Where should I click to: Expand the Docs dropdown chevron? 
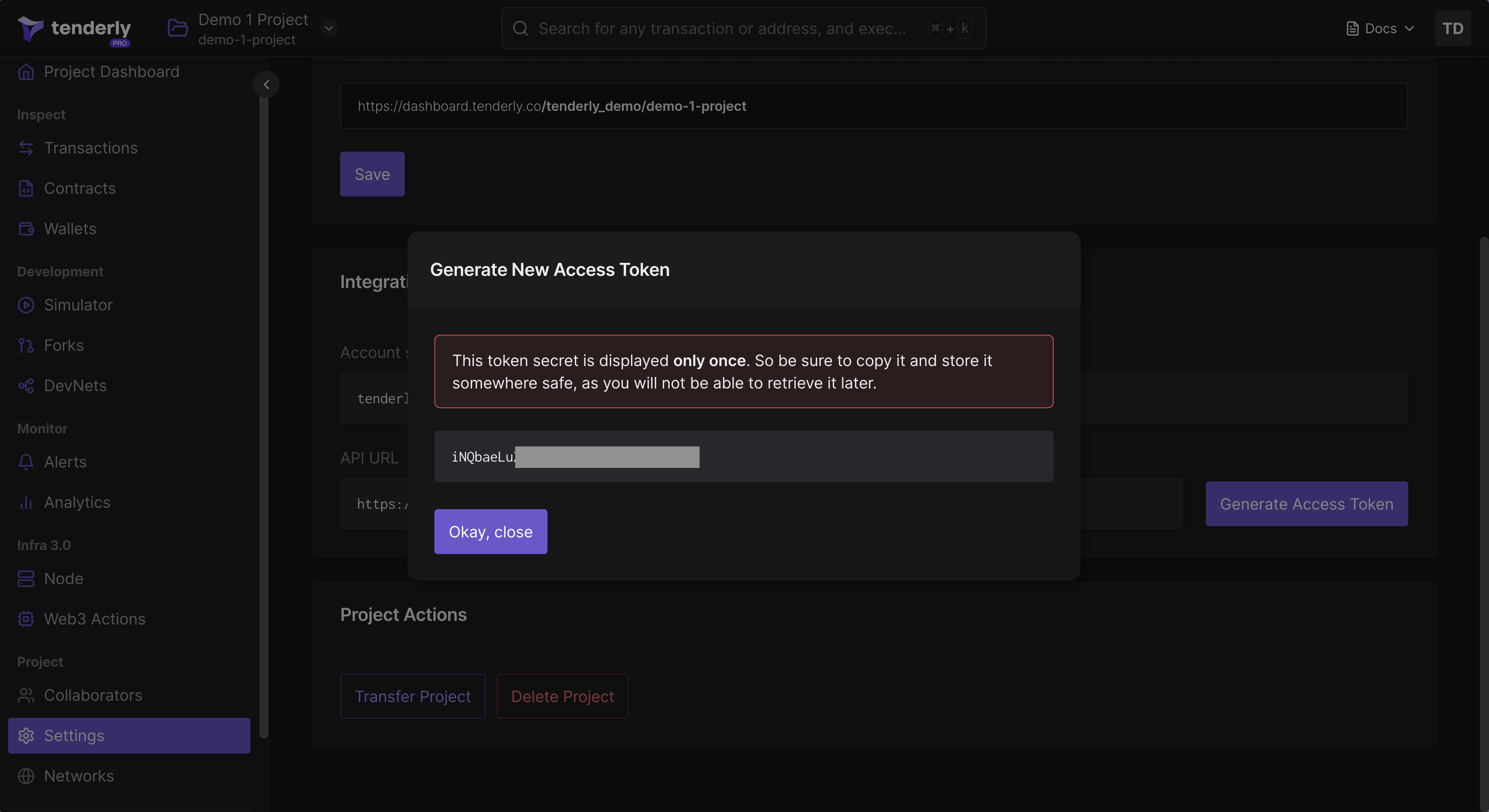pyautogui.click(x=1409, y=28)
